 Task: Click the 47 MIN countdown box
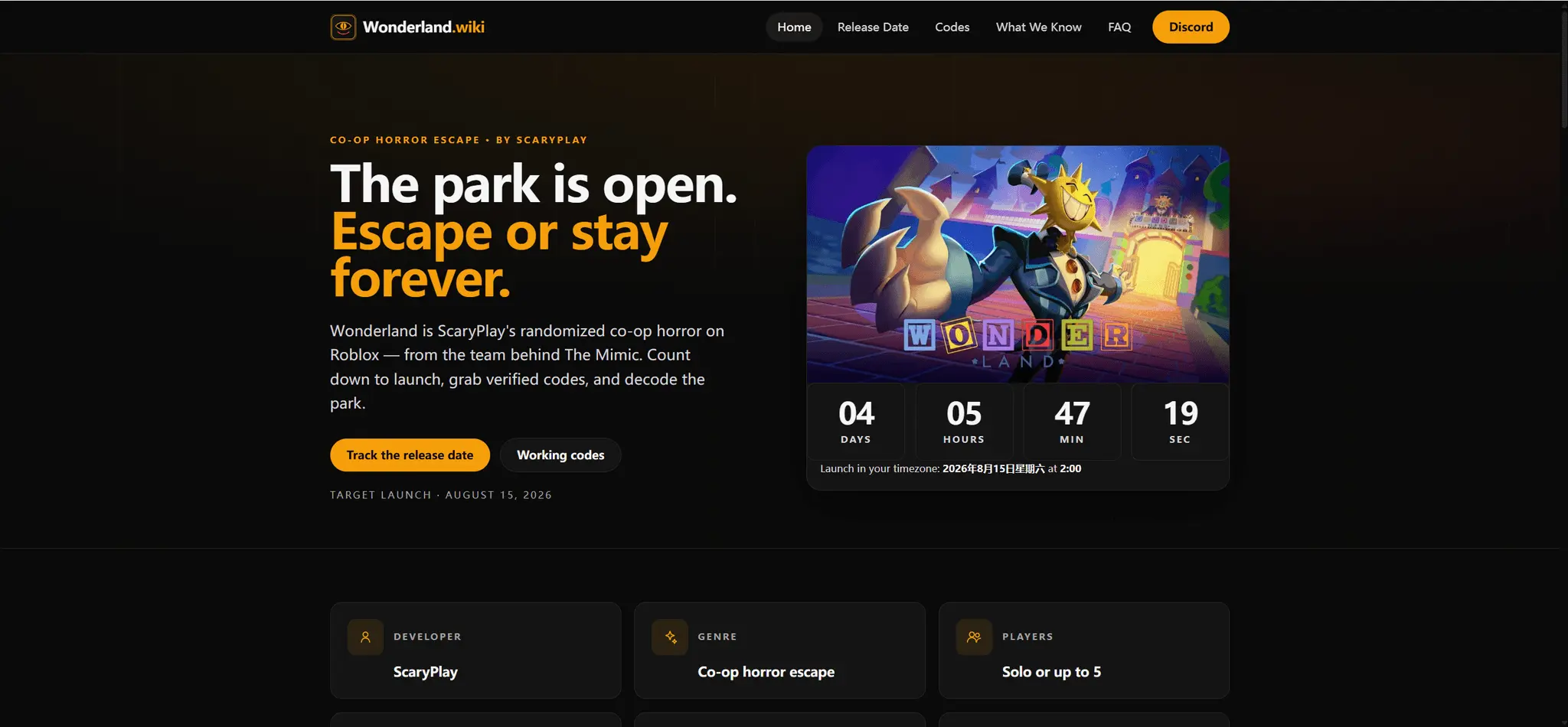coord(1072,422)
